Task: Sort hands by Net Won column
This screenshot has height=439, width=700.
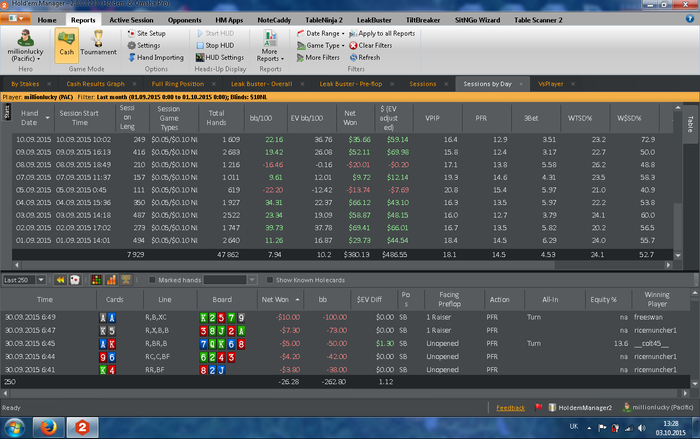Action: point(280,300)
